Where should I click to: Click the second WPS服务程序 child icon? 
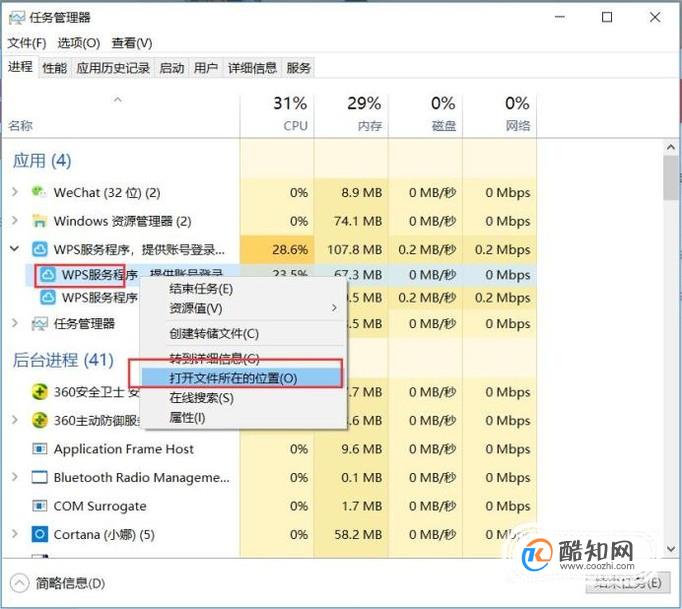pyautogui.click(x=47, y=298)
